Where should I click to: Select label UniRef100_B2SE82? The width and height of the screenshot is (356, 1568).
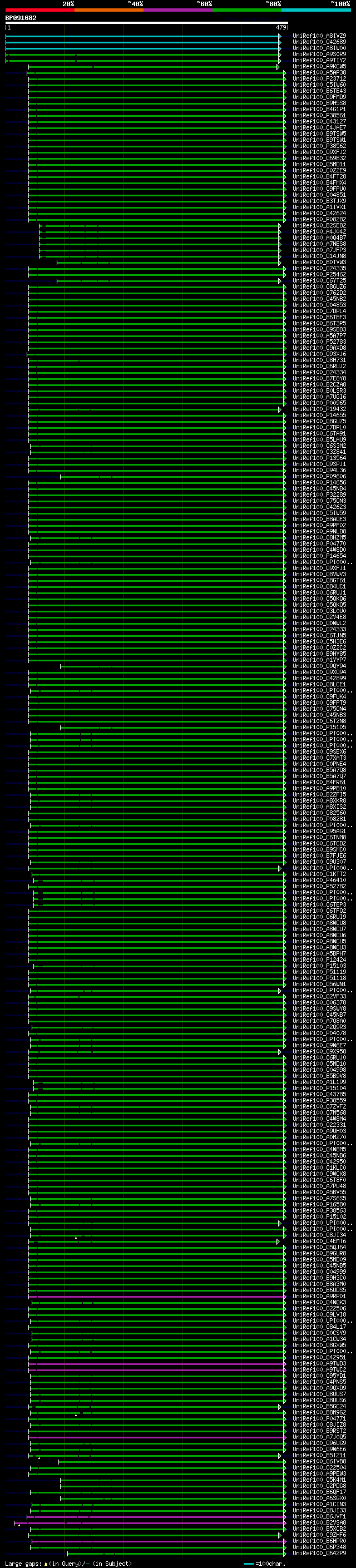pyautogui.click(x=319, y=225)
